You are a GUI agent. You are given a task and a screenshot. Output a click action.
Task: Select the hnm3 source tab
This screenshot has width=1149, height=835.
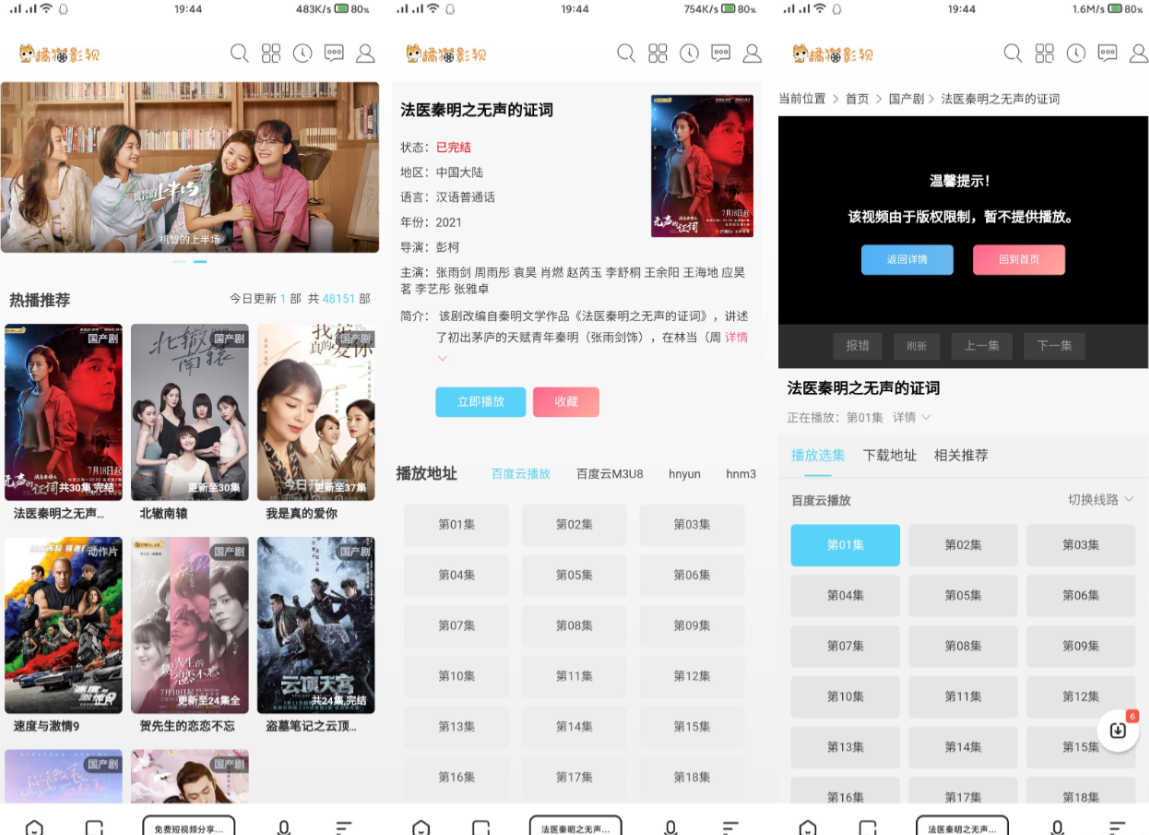coord(741,474)
